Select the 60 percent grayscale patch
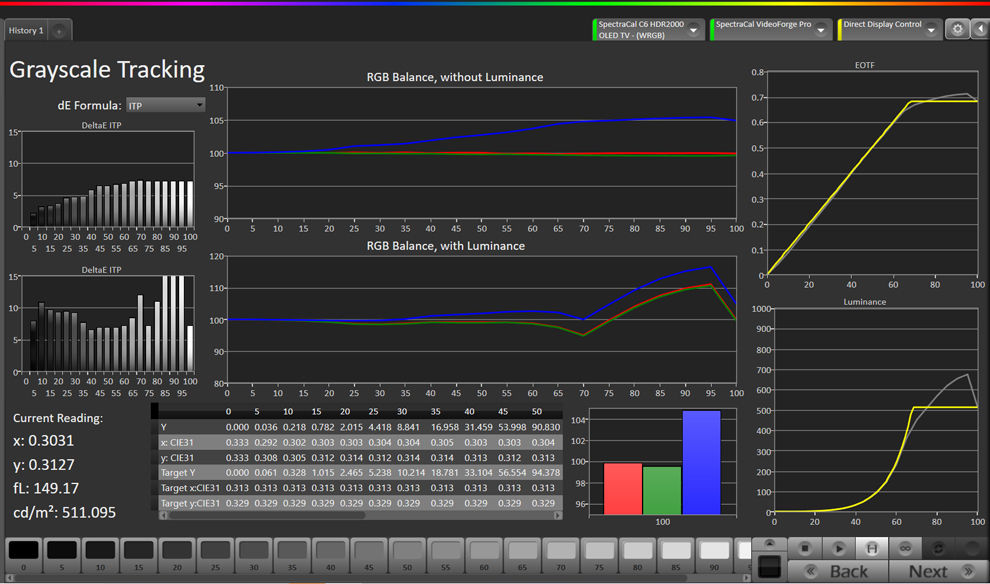Image resolution: width=990 pixels, height=584 pixels. coord(484,555)
